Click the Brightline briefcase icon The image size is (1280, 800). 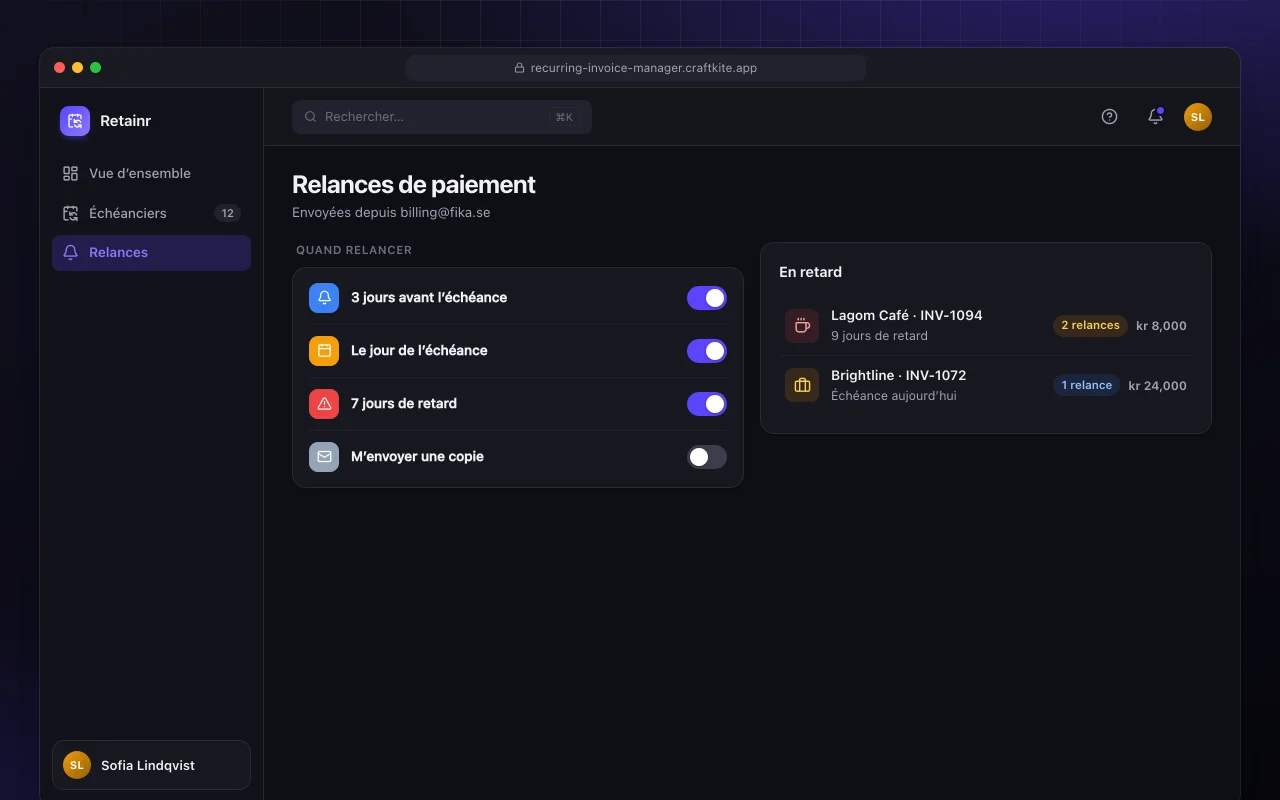(802, 386)
